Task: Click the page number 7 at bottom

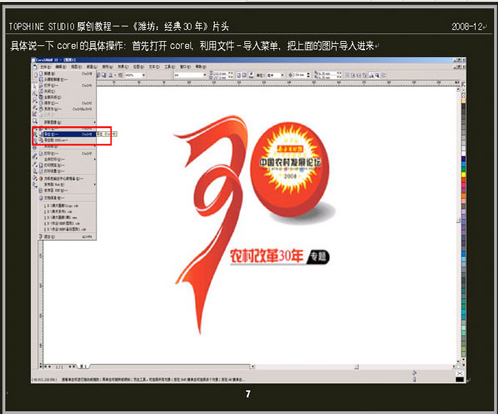Action: [248, 394]
